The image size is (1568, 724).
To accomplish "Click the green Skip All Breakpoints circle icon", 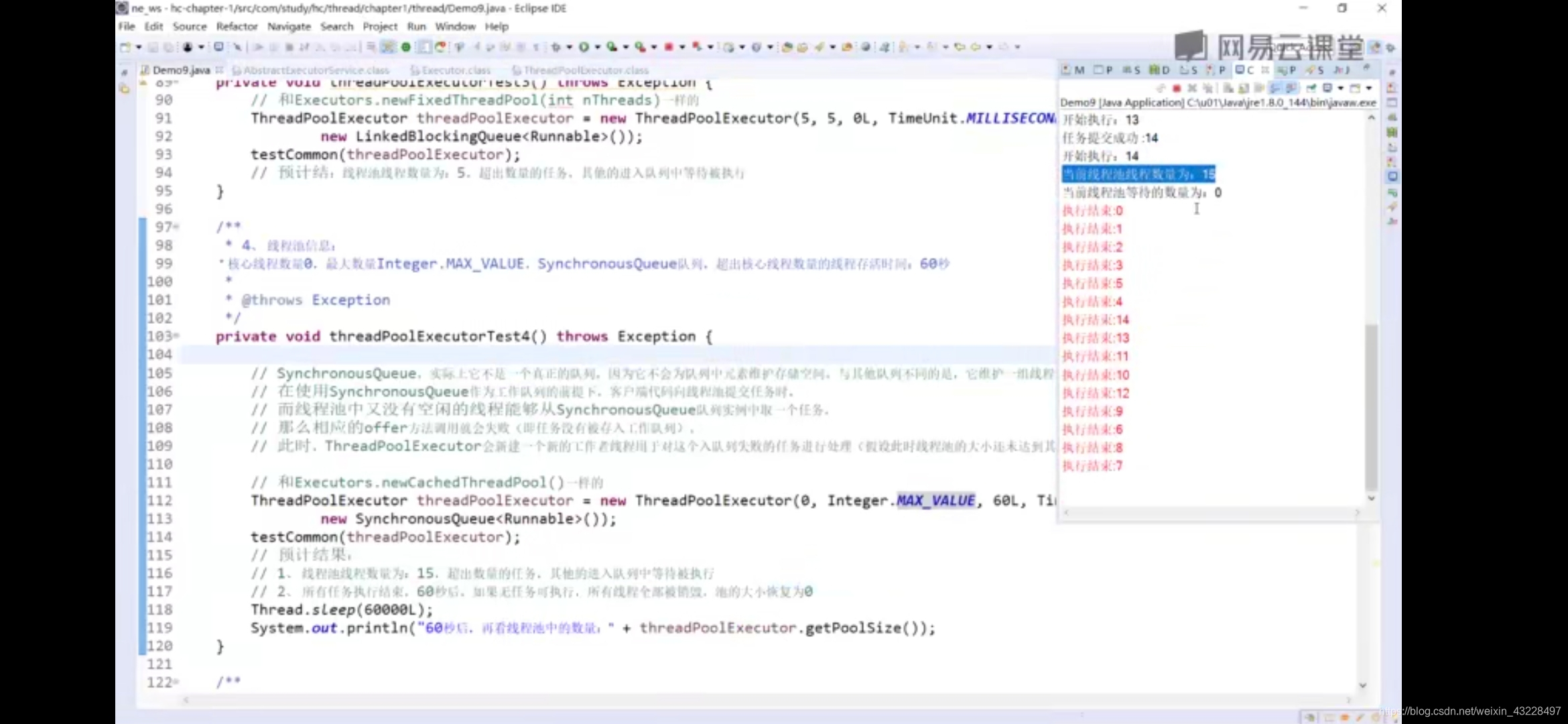I will (x=405, y=47).
